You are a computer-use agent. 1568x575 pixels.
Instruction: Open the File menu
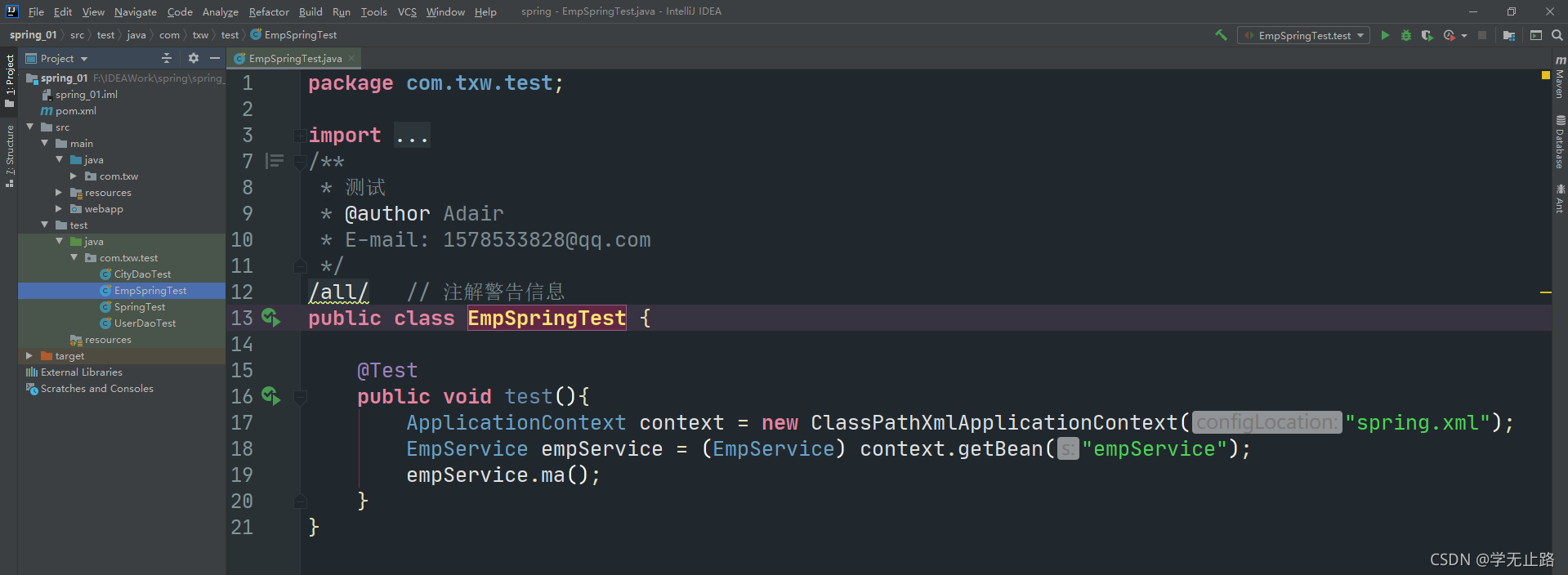click(36, 11)
